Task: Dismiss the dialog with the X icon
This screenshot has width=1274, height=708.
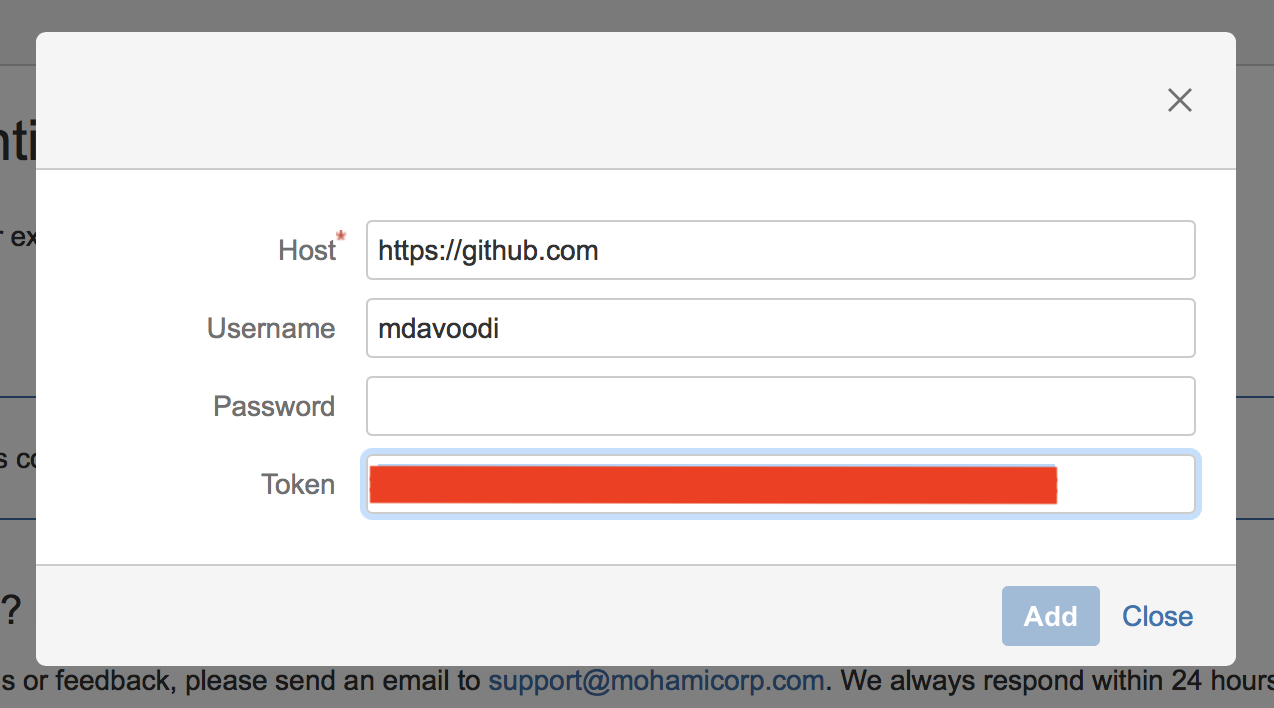Action: point(1180,100)
